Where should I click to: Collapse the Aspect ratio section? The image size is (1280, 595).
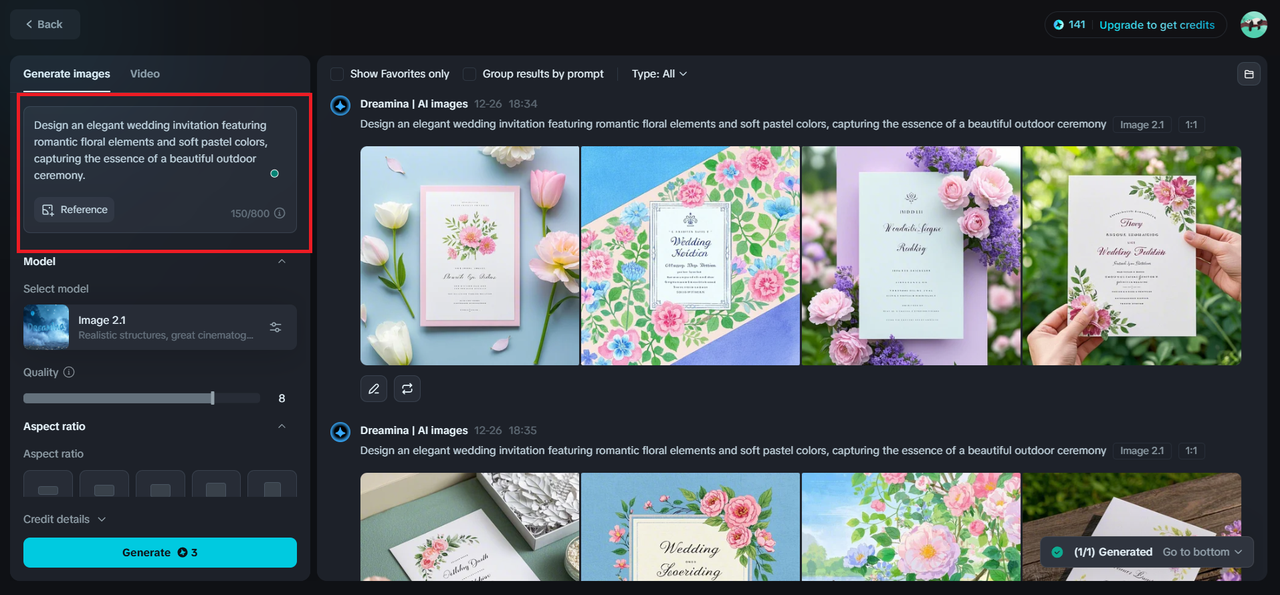[x=281, y=426]
